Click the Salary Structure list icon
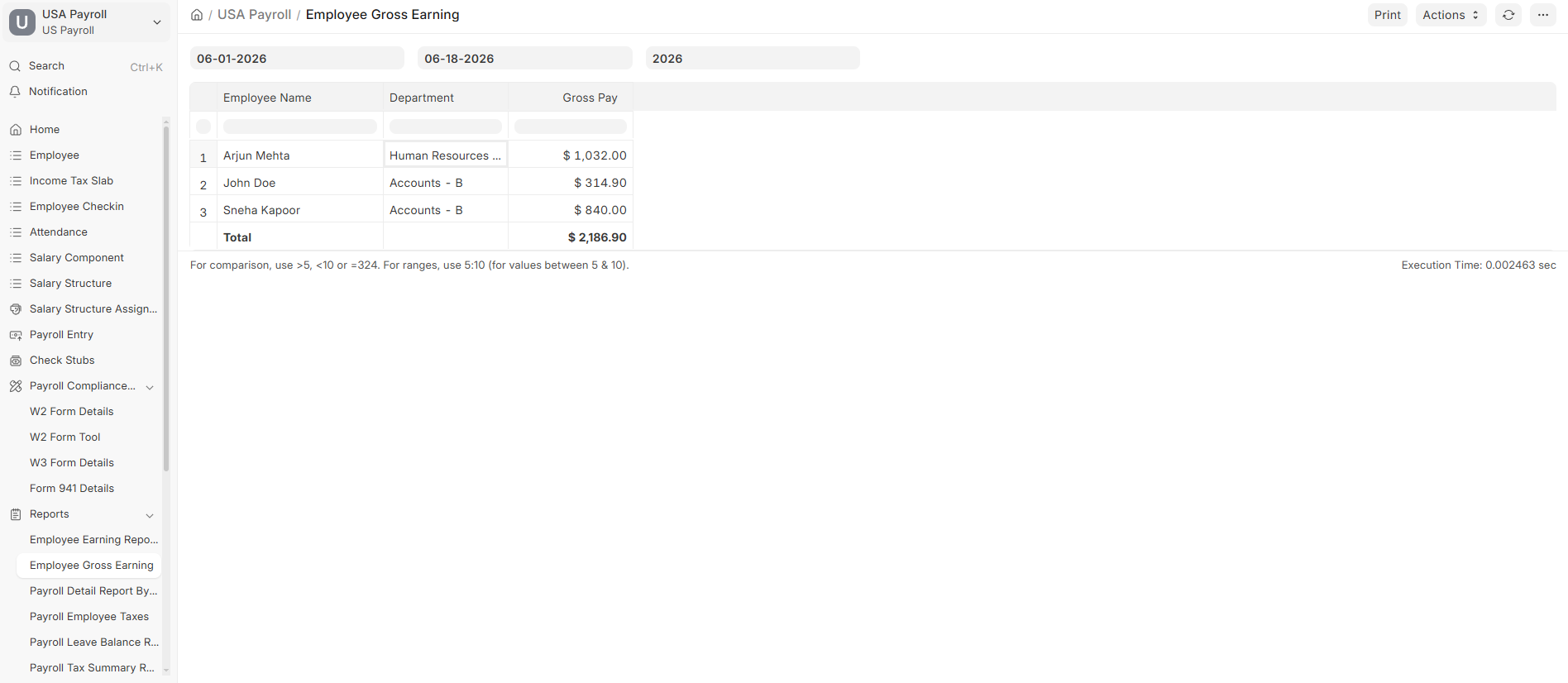The height and width of the screenshot is (683, 1568). point(16,284)
